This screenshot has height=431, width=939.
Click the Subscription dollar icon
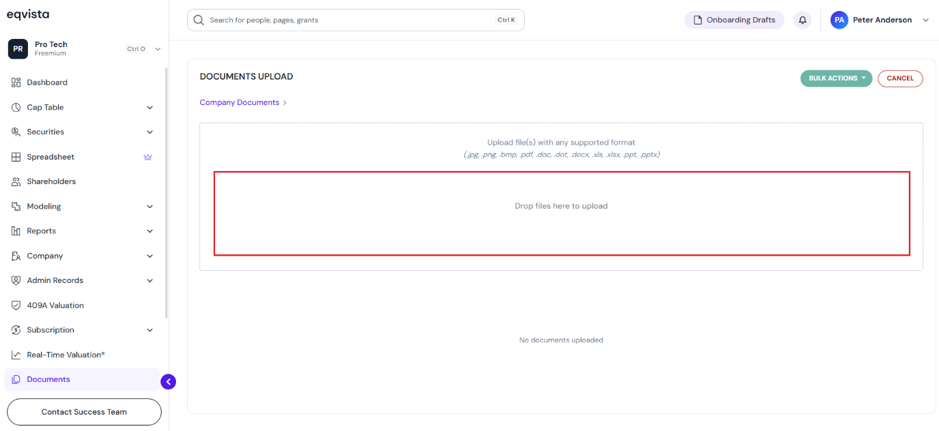pos(16,330)
